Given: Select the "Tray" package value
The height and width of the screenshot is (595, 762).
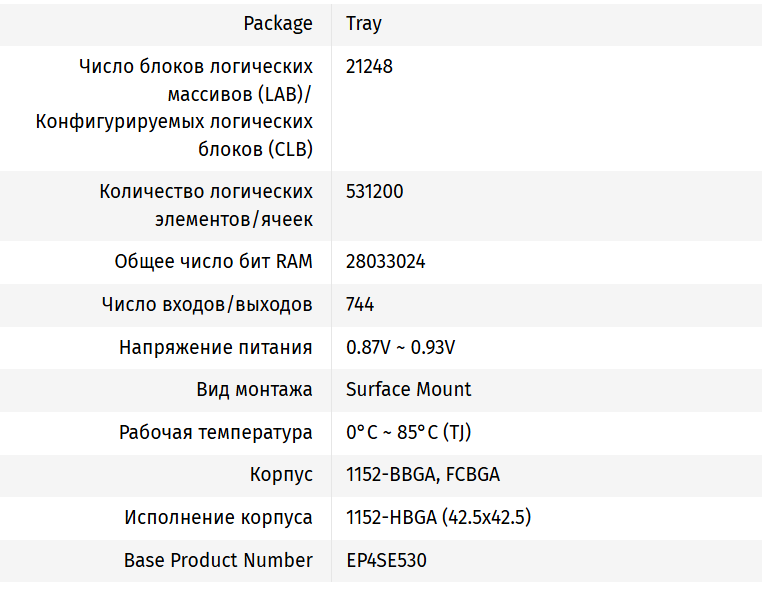Looking at the screenshot, I should (364, 23).
